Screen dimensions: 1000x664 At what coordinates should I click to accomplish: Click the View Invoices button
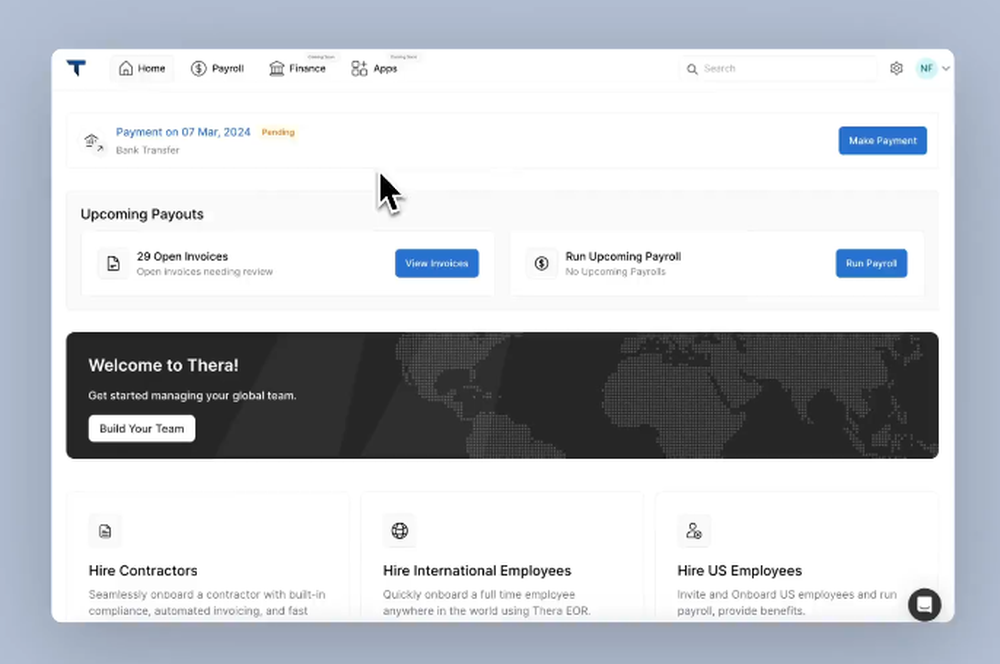click(437, 263)
